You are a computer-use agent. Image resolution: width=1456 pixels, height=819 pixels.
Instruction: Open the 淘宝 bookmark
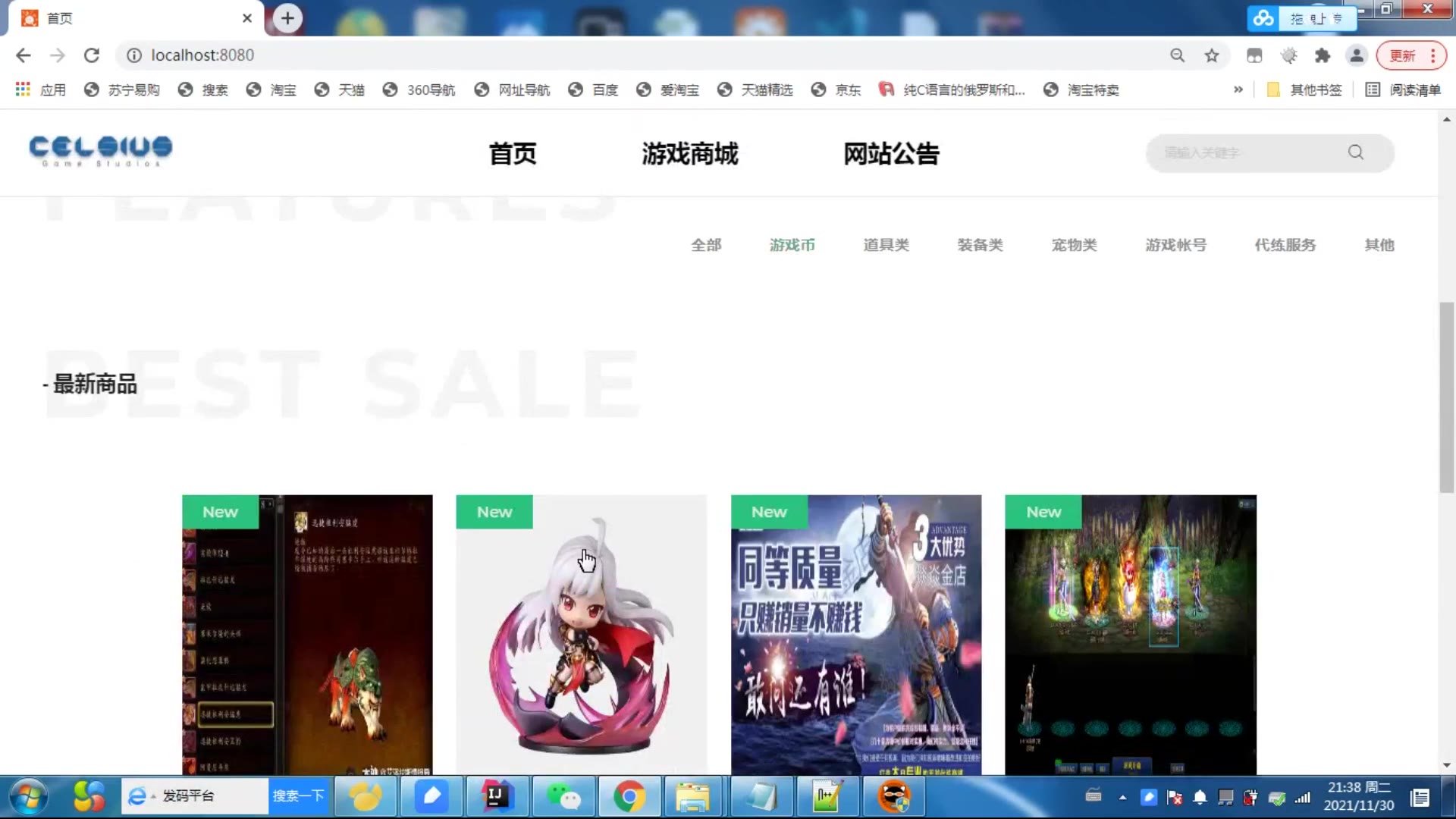coord(271,89)
